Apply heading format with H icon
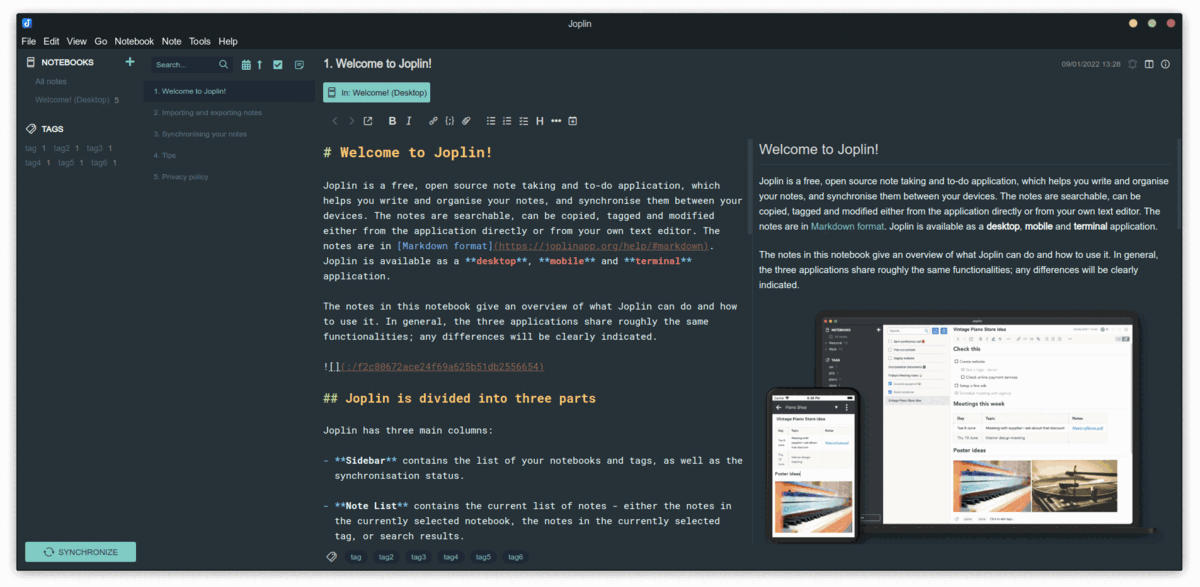Screen dimensions: 1200x587 pos(540,121)
